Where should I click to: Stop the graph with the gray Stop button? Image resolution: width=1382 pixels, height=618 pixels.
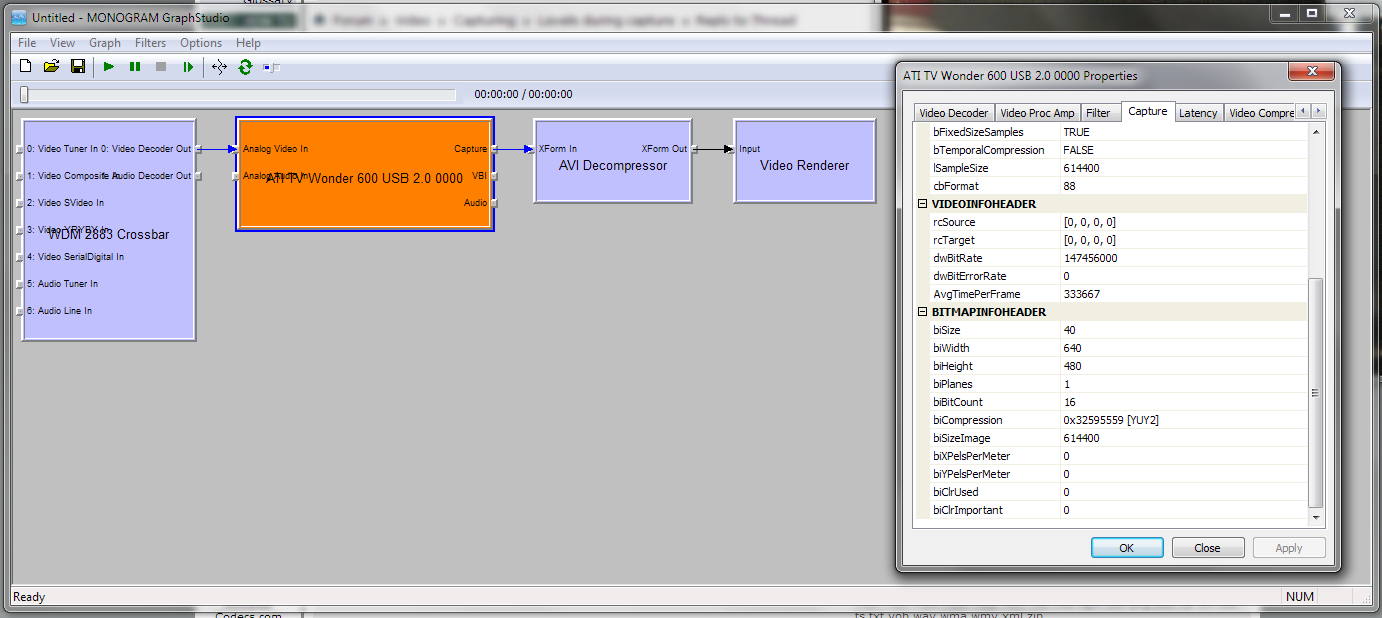tap(161, 67)
